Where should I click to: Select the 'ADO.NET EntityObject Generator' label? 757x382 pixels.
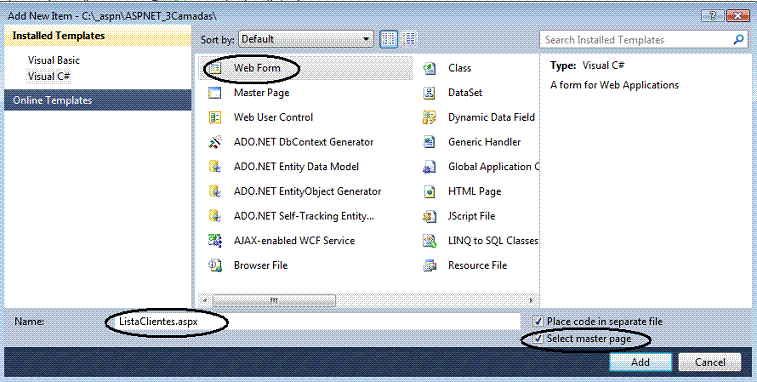308,191
